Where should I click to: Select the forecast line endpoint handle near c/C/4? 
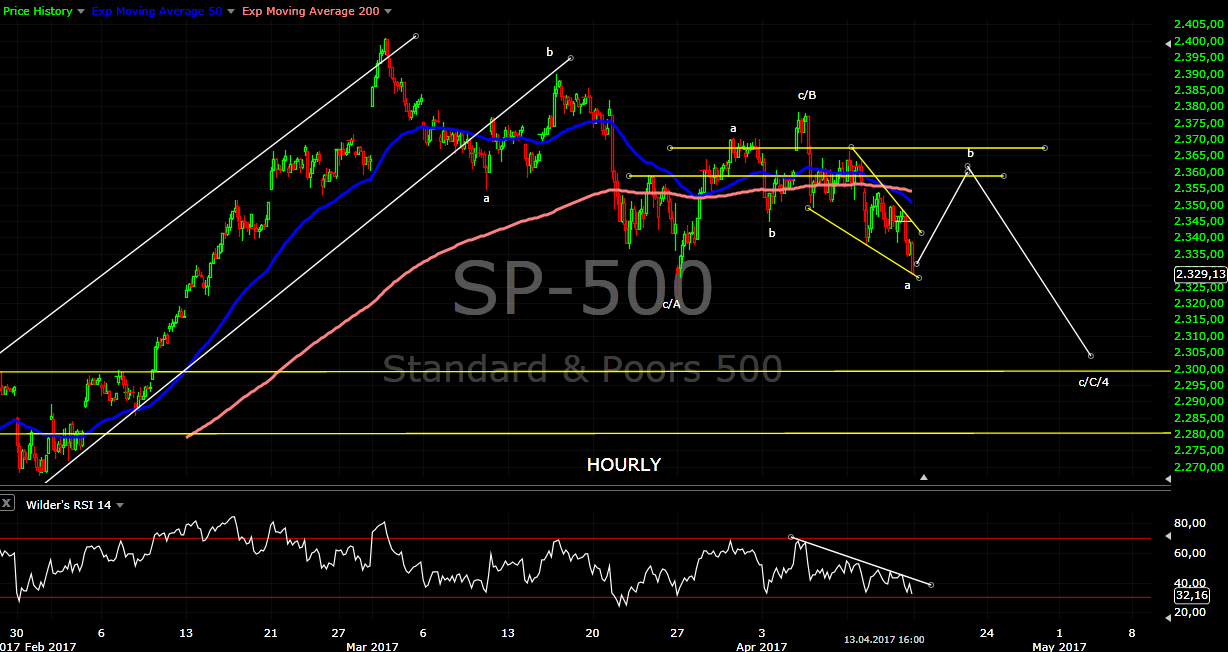point(1090,356)
